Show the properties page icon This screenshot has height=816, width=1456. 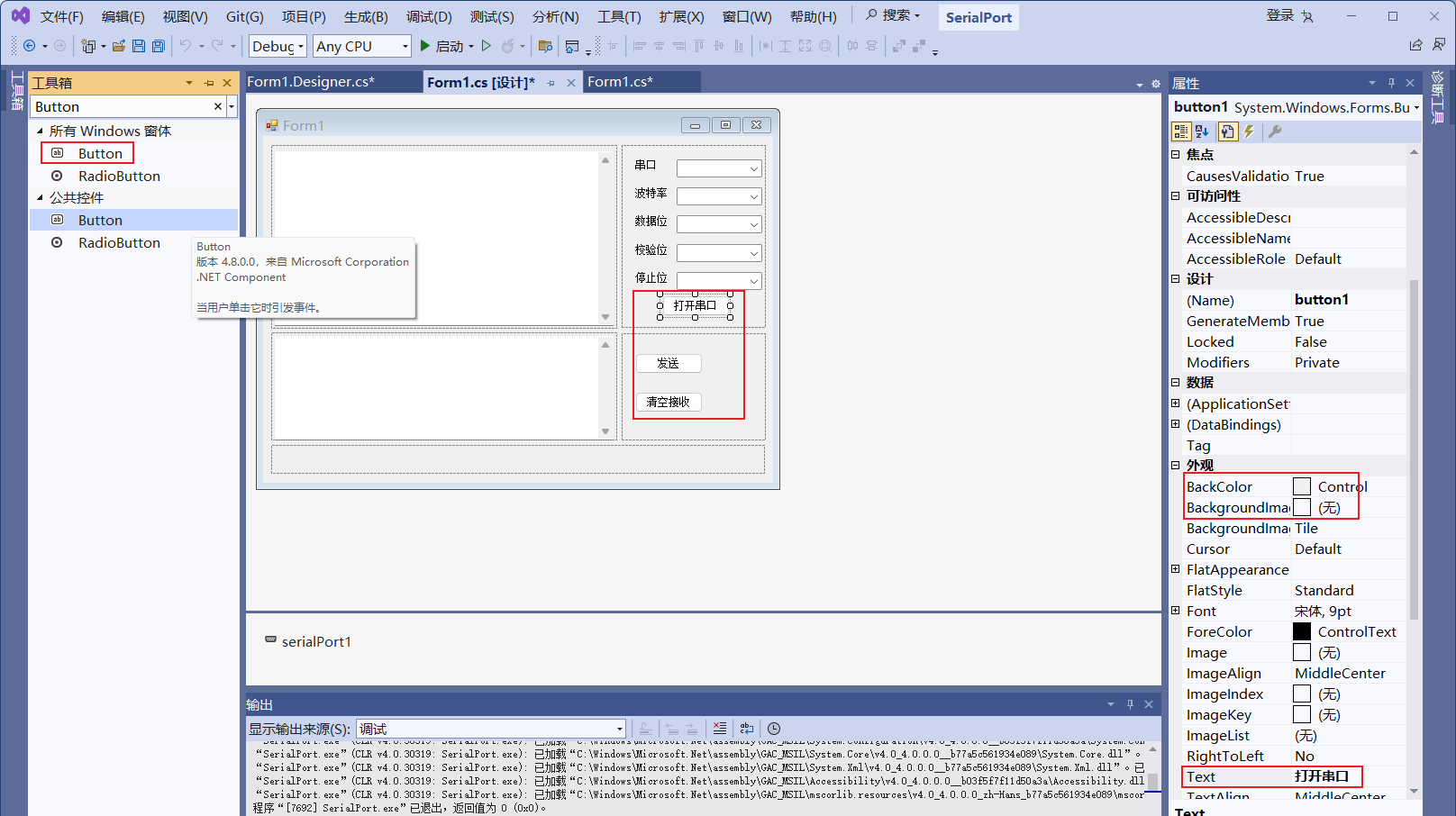1227,131
